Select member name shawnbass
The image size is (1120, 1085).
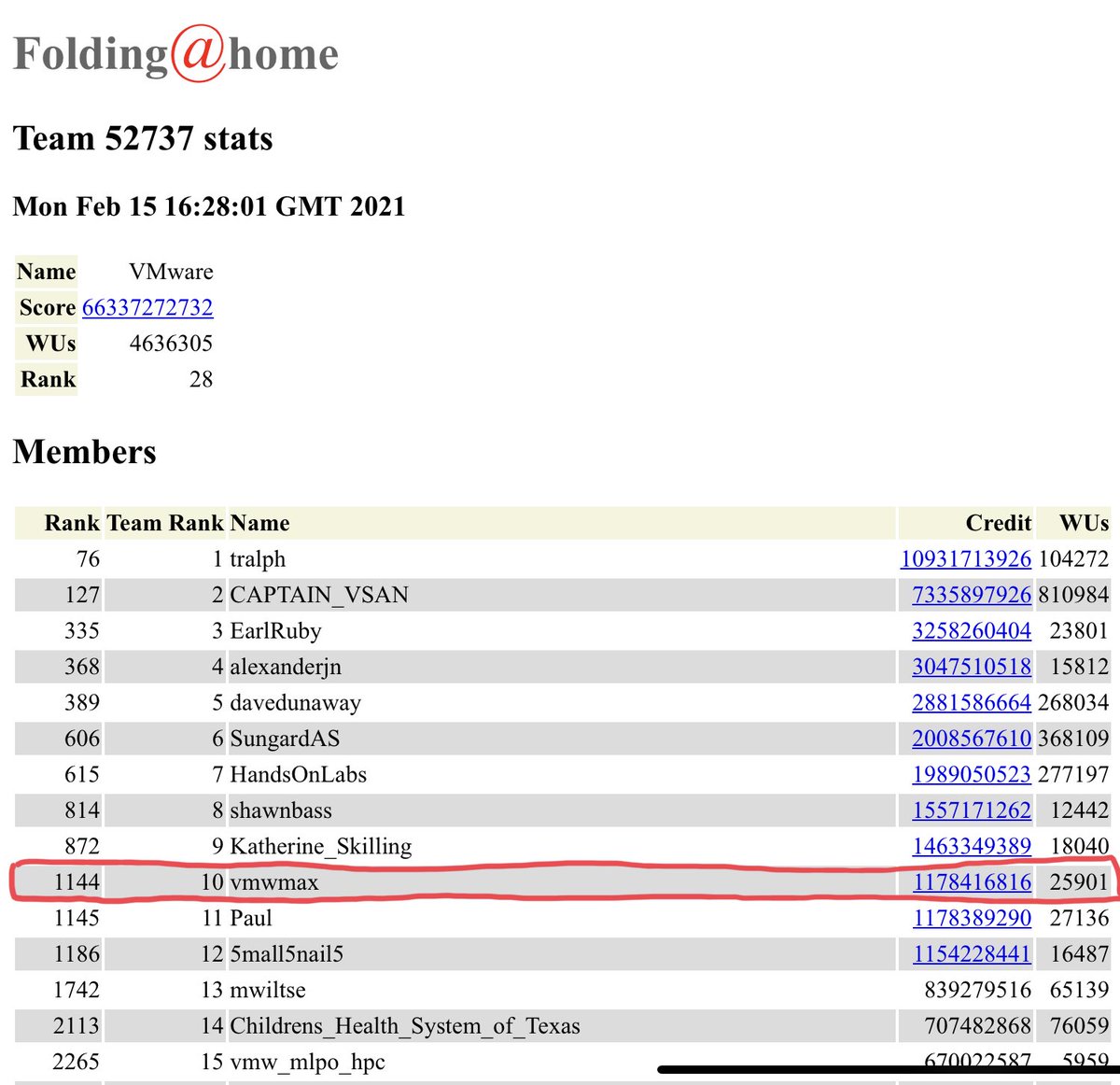click(x=281, y=810)
